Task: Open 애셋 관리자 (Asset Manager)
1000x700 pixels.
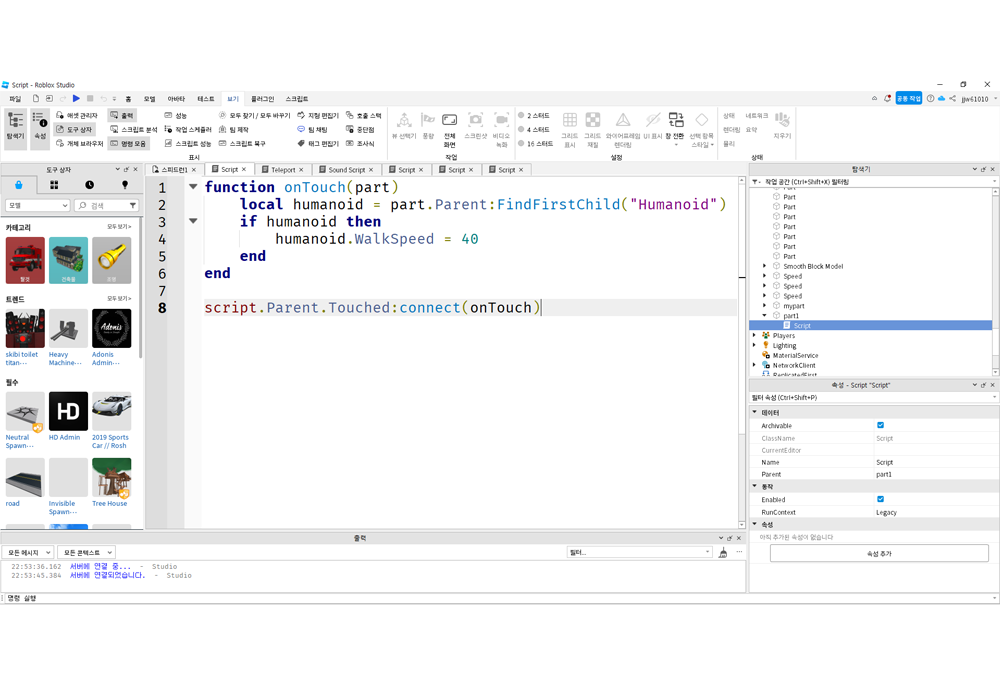Action: 77,115
